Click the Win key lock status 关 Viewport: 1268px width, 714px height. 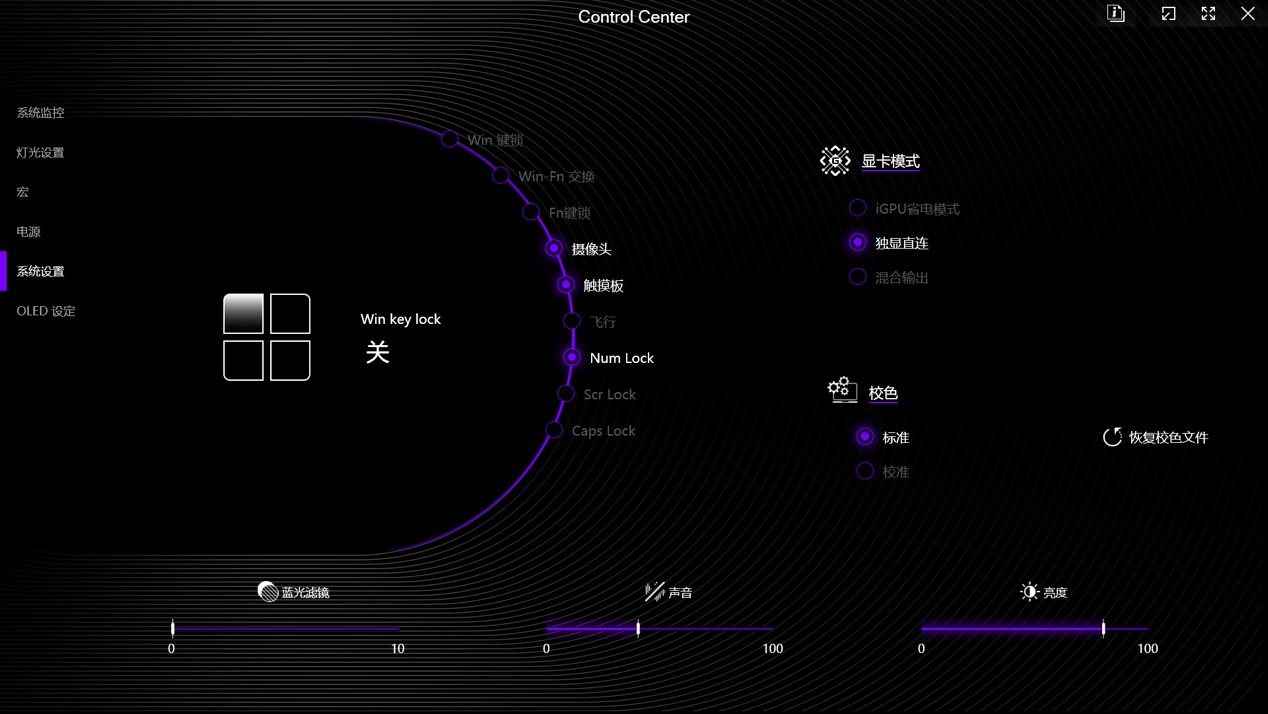click(377, 352)
